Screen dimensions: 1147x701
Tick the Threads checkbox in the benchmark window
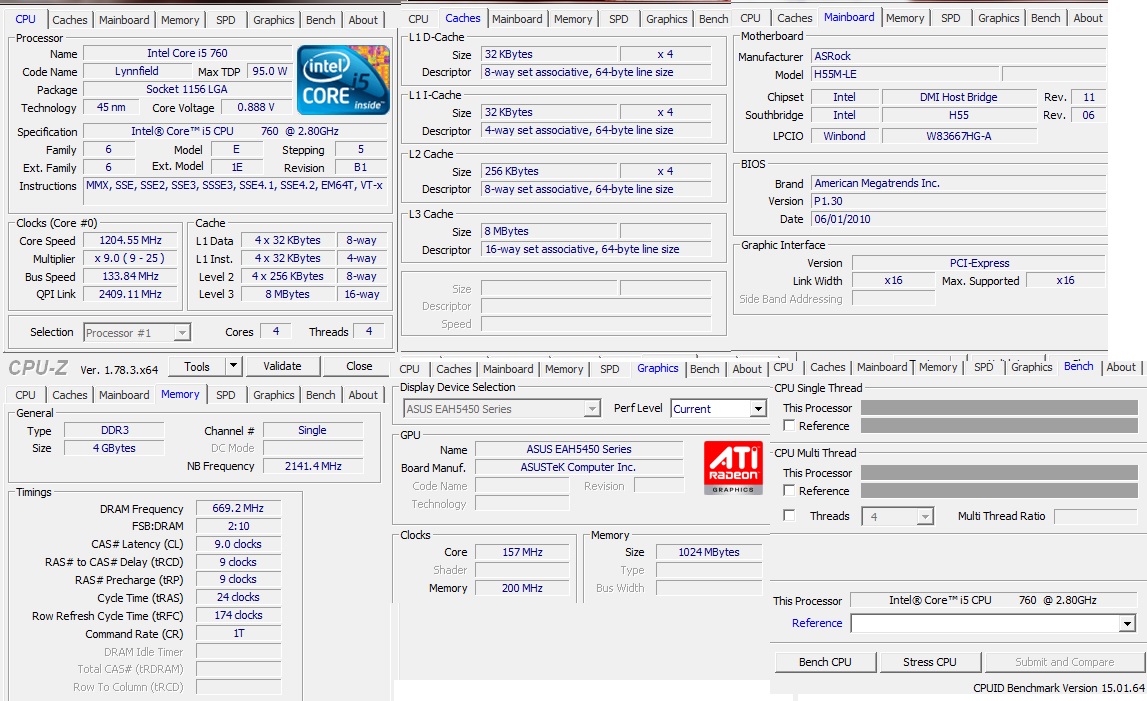coord(789,515)
